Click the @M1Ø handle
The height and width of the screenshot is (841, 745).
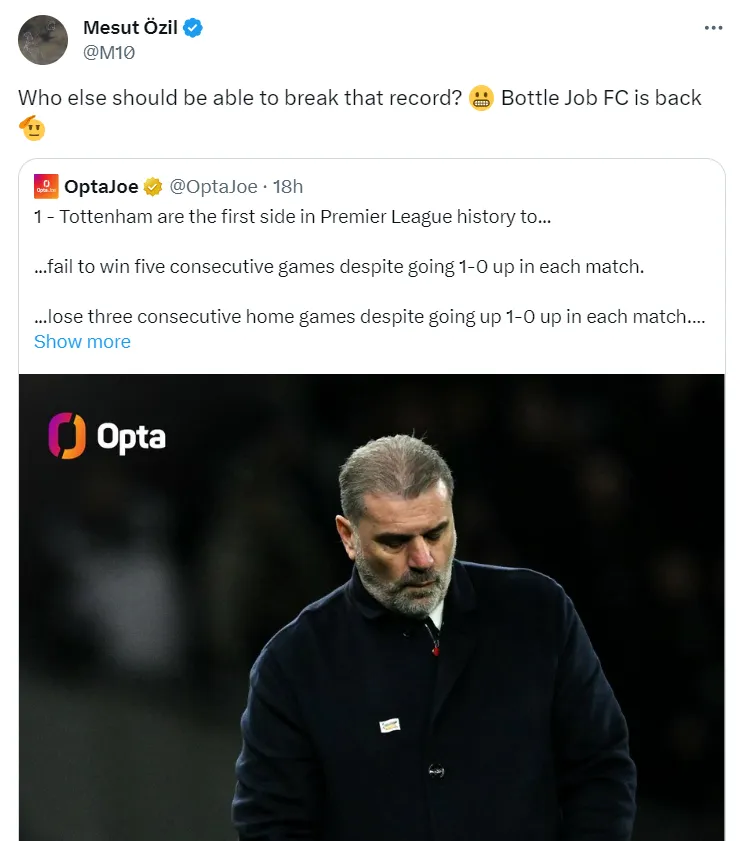(109, 52)
